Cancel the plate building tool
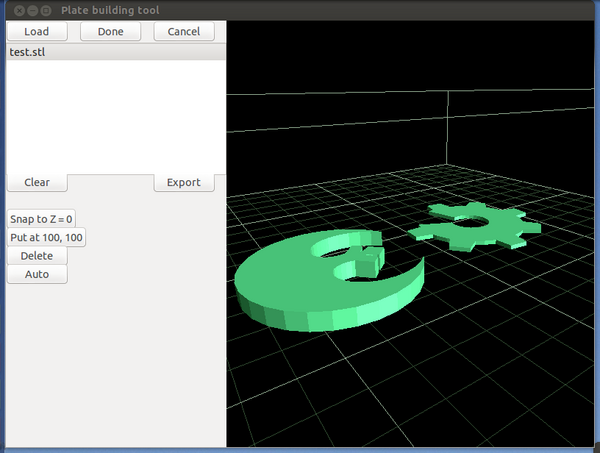Viewport: 600px width, 453px height. click(x=184, y=31)
